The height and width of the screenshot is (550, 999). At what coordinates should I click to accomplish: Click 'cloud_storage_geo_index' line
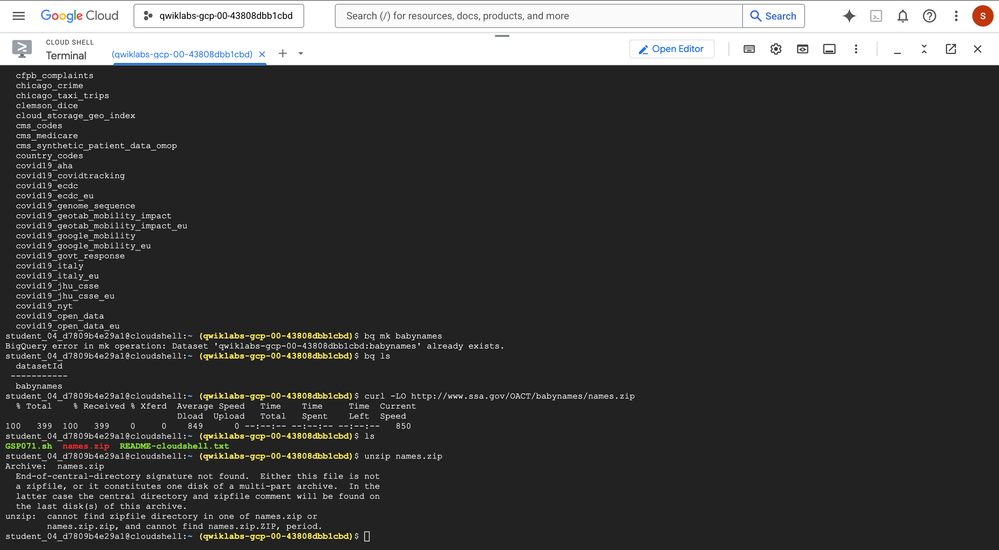pos(75,116)
